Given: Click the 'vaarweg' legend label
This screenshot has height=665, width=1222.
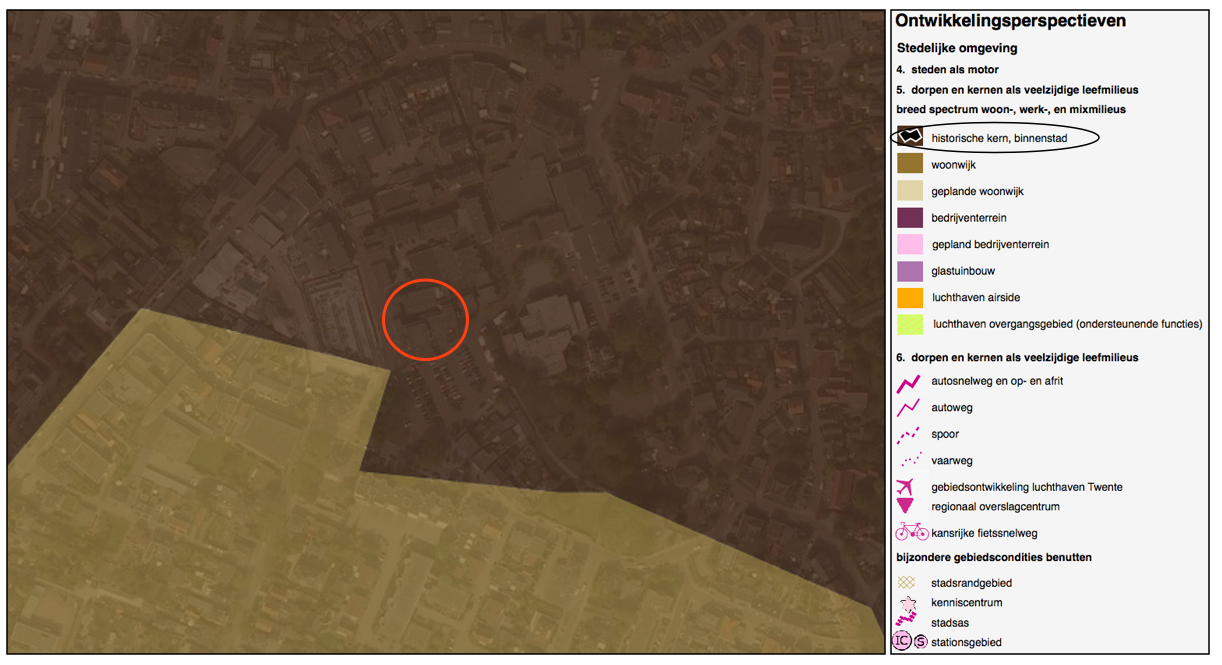Looking at the screenshot, I should [951, 461].
